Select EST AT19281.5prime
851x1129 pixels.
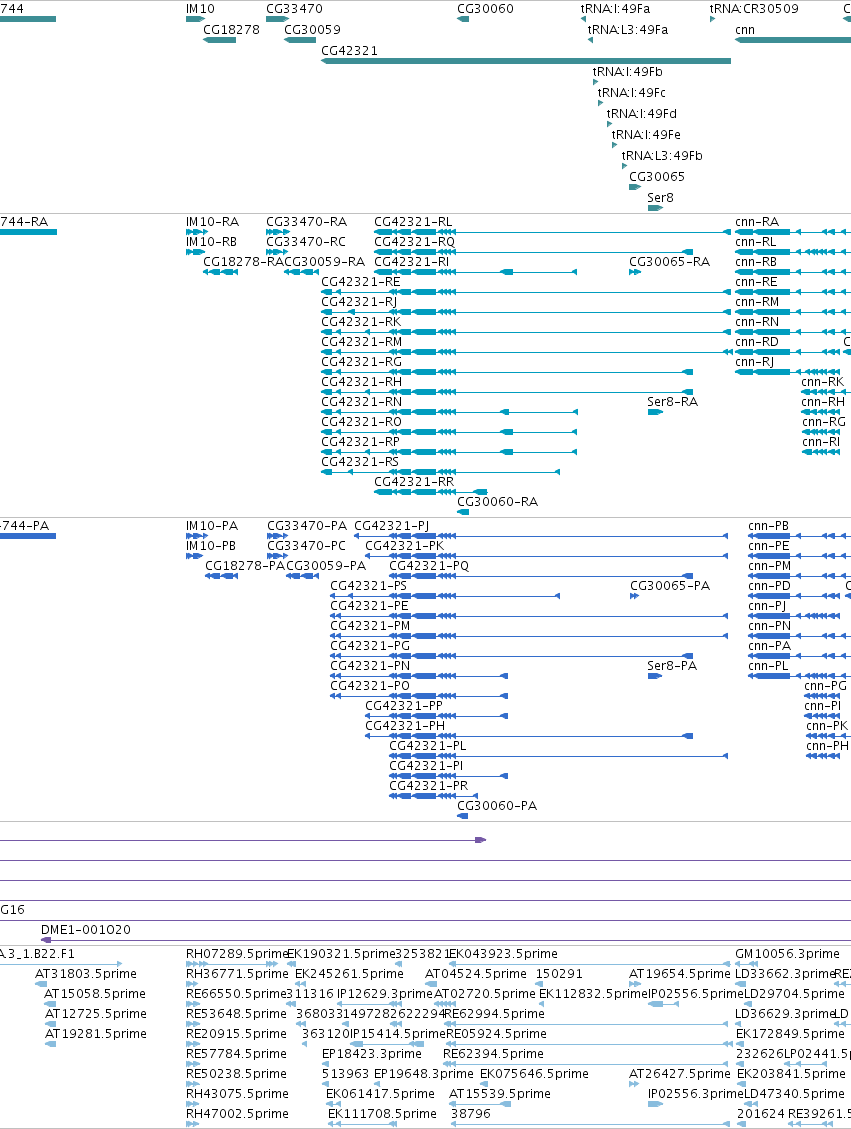[x=96, y=1033]
